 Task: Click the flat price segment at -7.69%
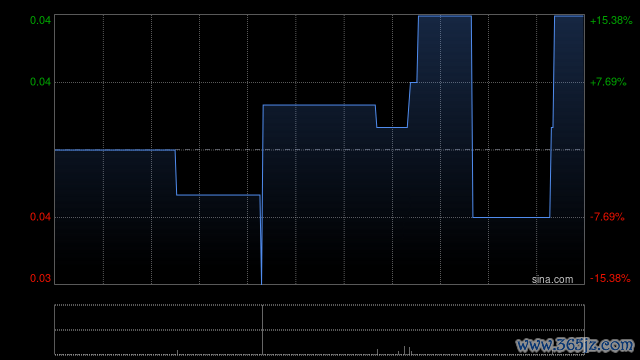coord(511,217)
